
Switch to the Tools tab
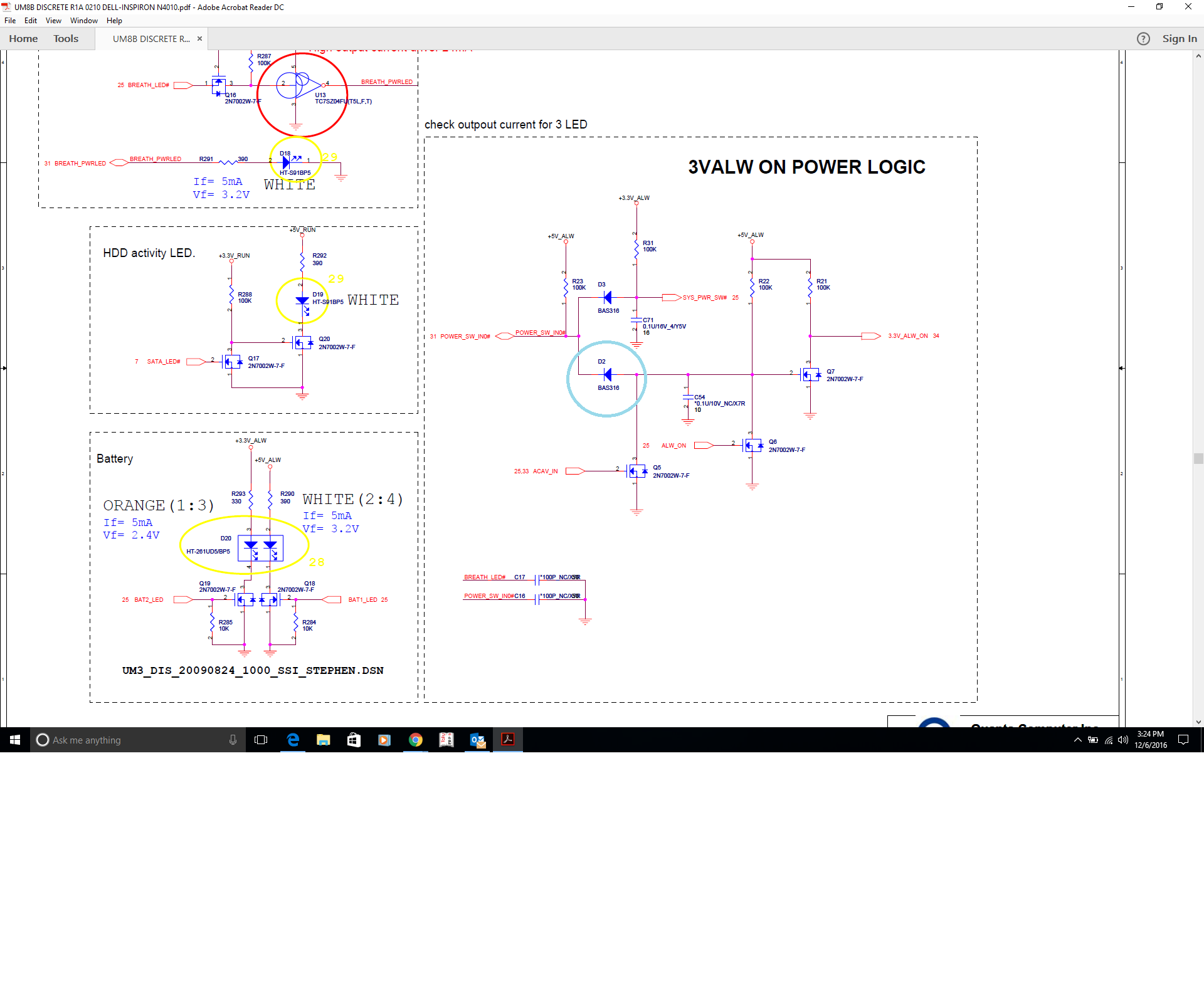[x=66, y=39]
